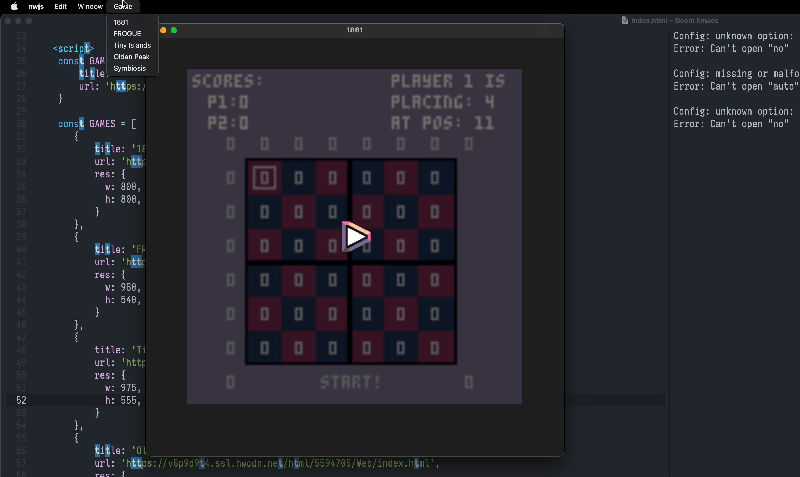Select the board cell in fifth row, sixth column
The height and width of the screenshot is (477, 800).
[435, 314]
